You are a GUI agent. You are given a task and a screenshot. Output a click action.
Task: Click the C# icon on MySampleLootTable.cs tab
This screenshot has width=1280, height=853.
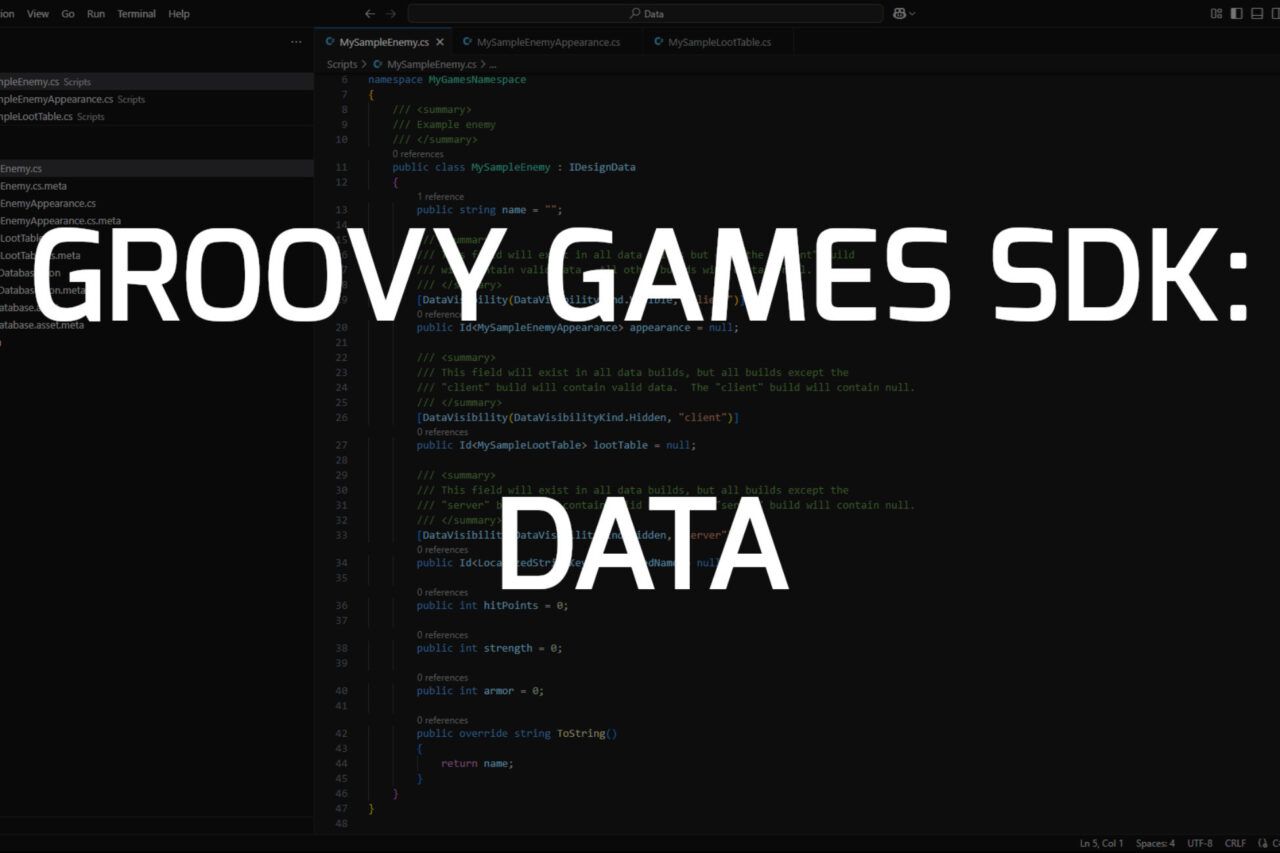point(658,42)
